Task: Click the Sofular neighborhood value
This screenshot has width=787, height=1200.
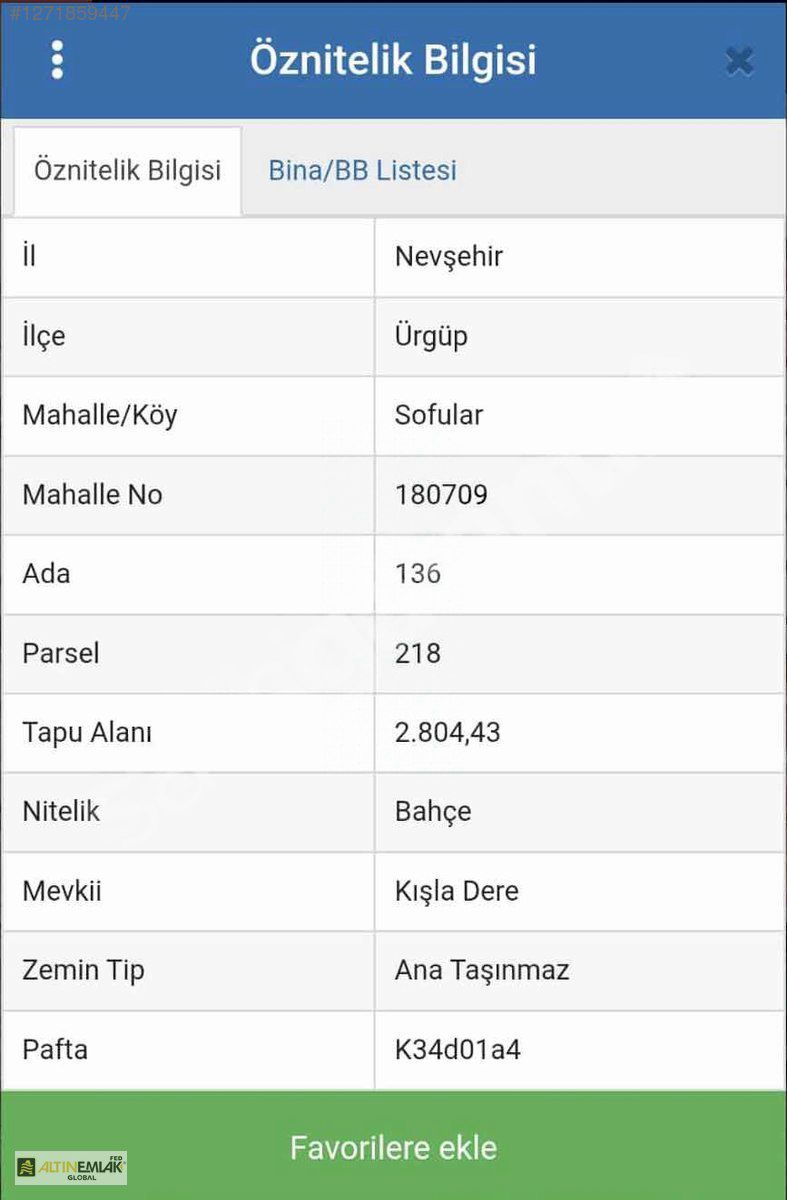Action: pyautogui.click(x=438, y=415)
